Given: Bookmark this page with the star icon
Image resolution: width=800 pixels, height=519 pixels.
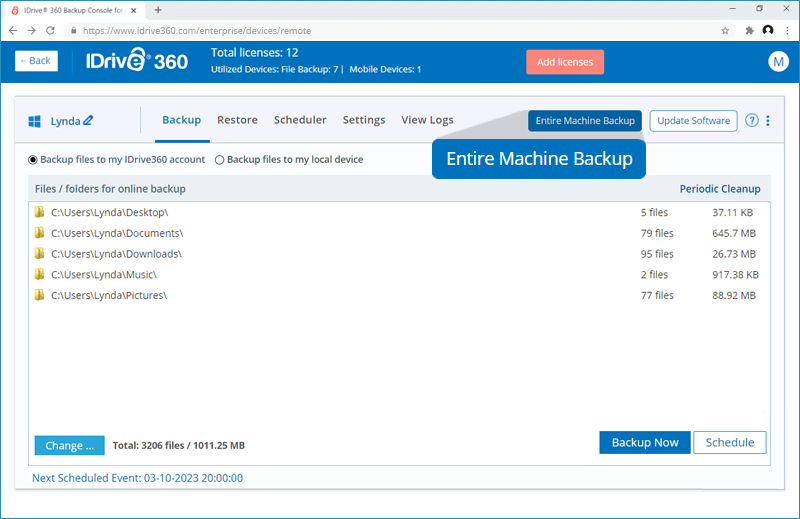Looking at the screenshot, I should coord(725,31).
